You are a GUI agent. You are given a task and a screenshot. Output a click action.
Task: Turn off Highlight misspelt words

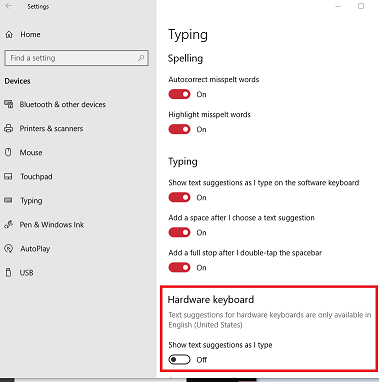179,129
